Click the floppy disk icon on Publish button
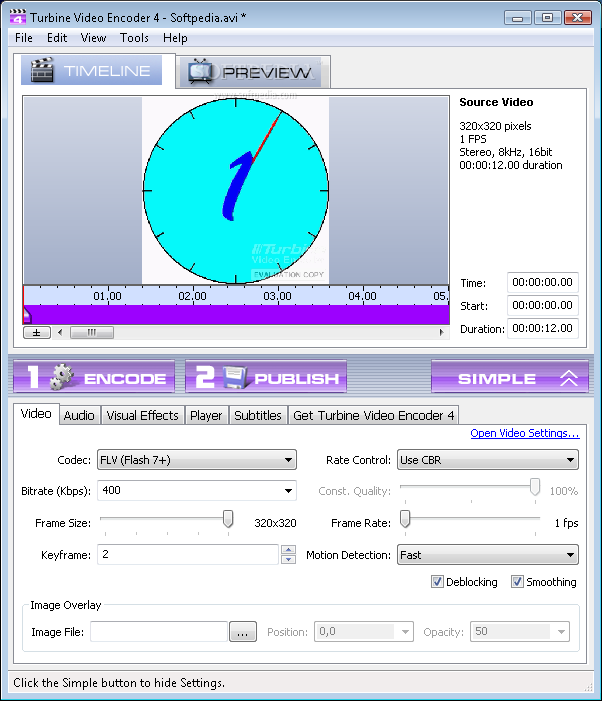The height and width of the screenshot is (701, 602). pos(235,378)
